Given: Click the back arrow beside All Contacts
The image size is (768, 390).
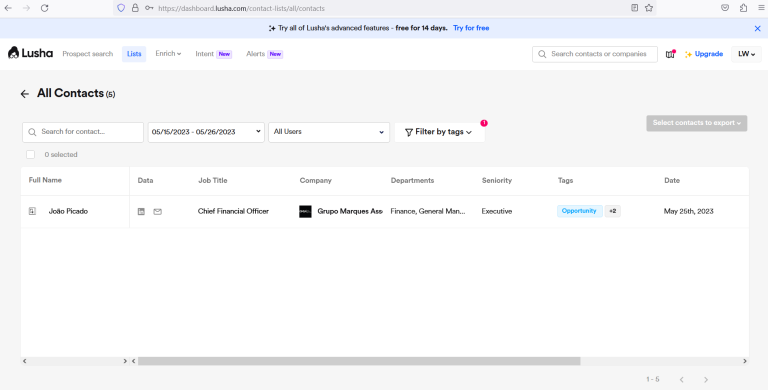Looking at the screenshot, I should (24, 94).
